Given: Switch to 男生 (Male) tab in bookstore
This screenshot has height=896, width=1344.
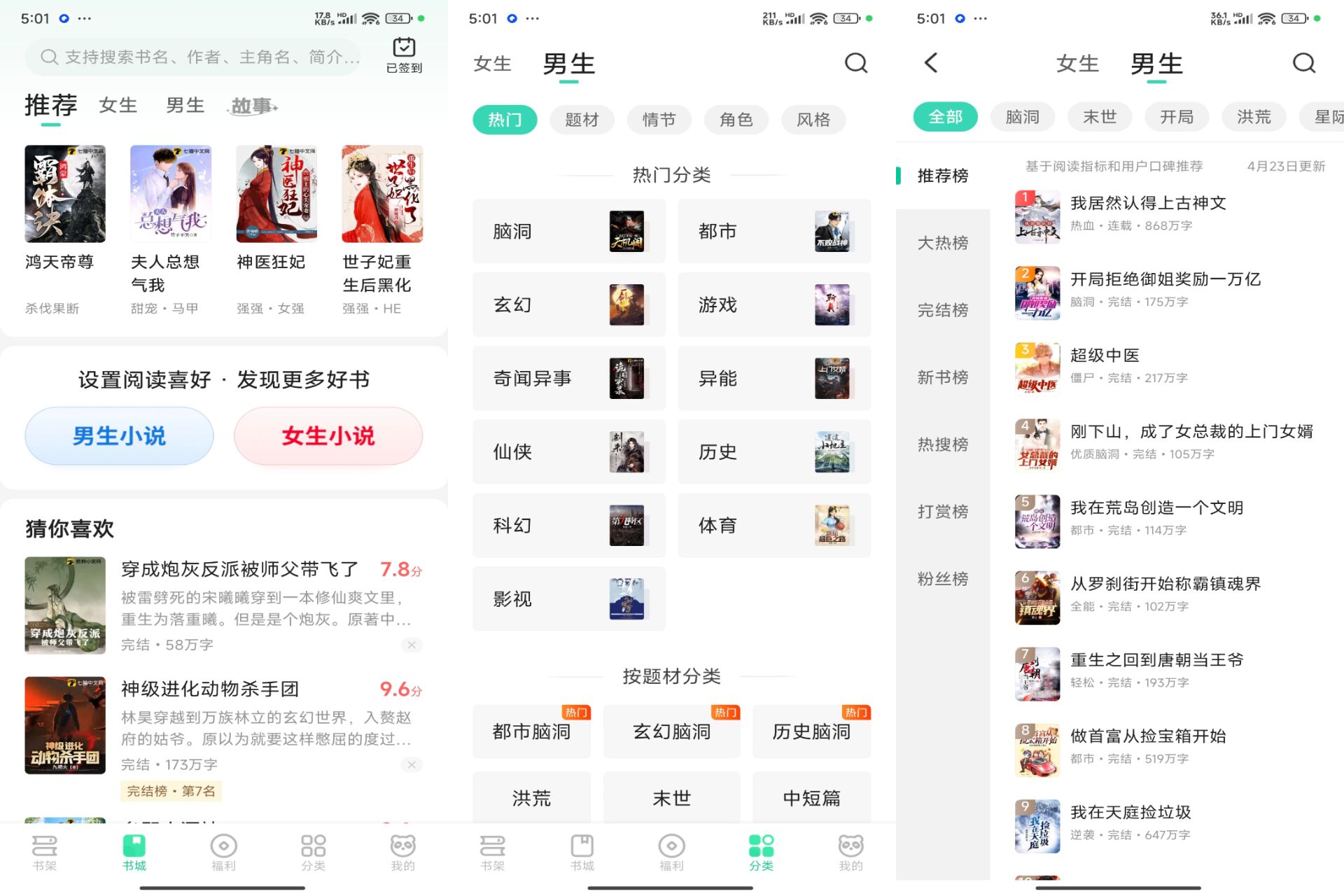Looking at the screenshot, I should point(183,106).
